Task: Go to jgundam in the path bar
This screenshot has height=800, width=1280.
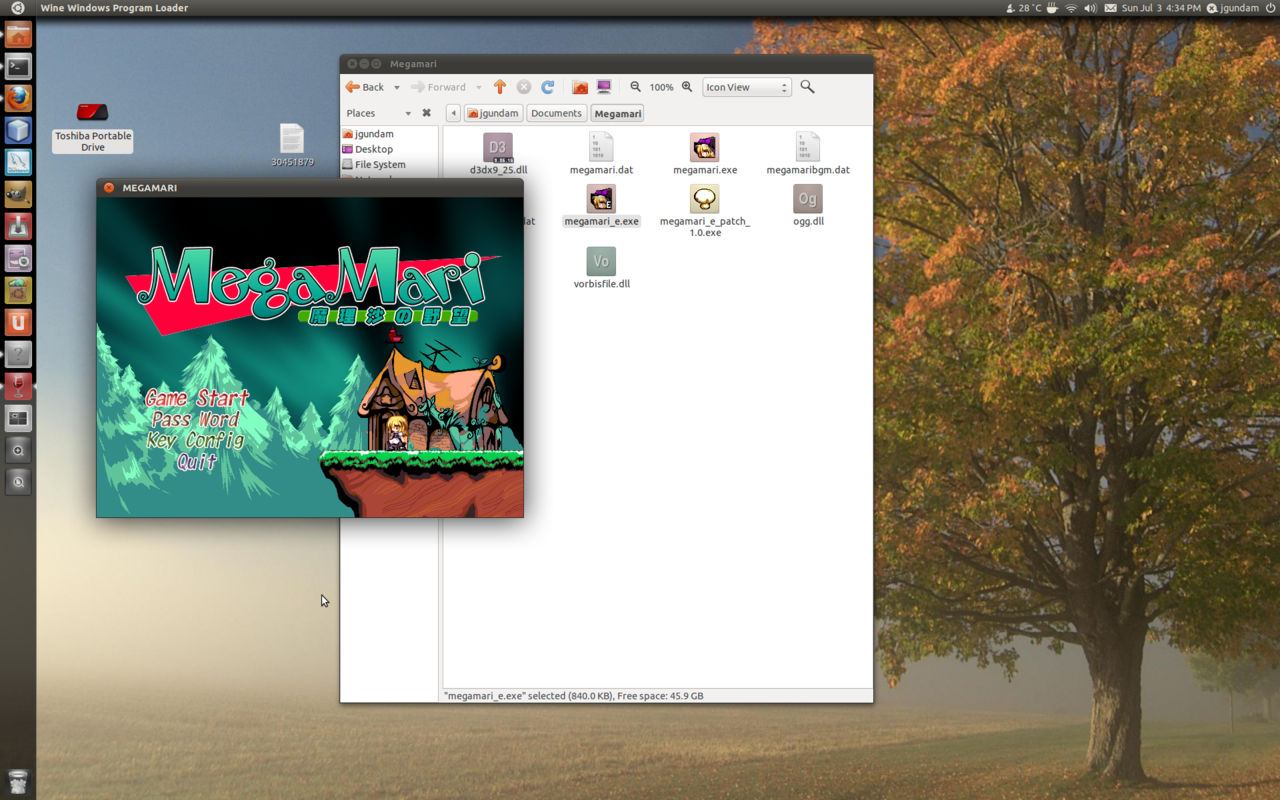Action: click(x=493, y=113)
